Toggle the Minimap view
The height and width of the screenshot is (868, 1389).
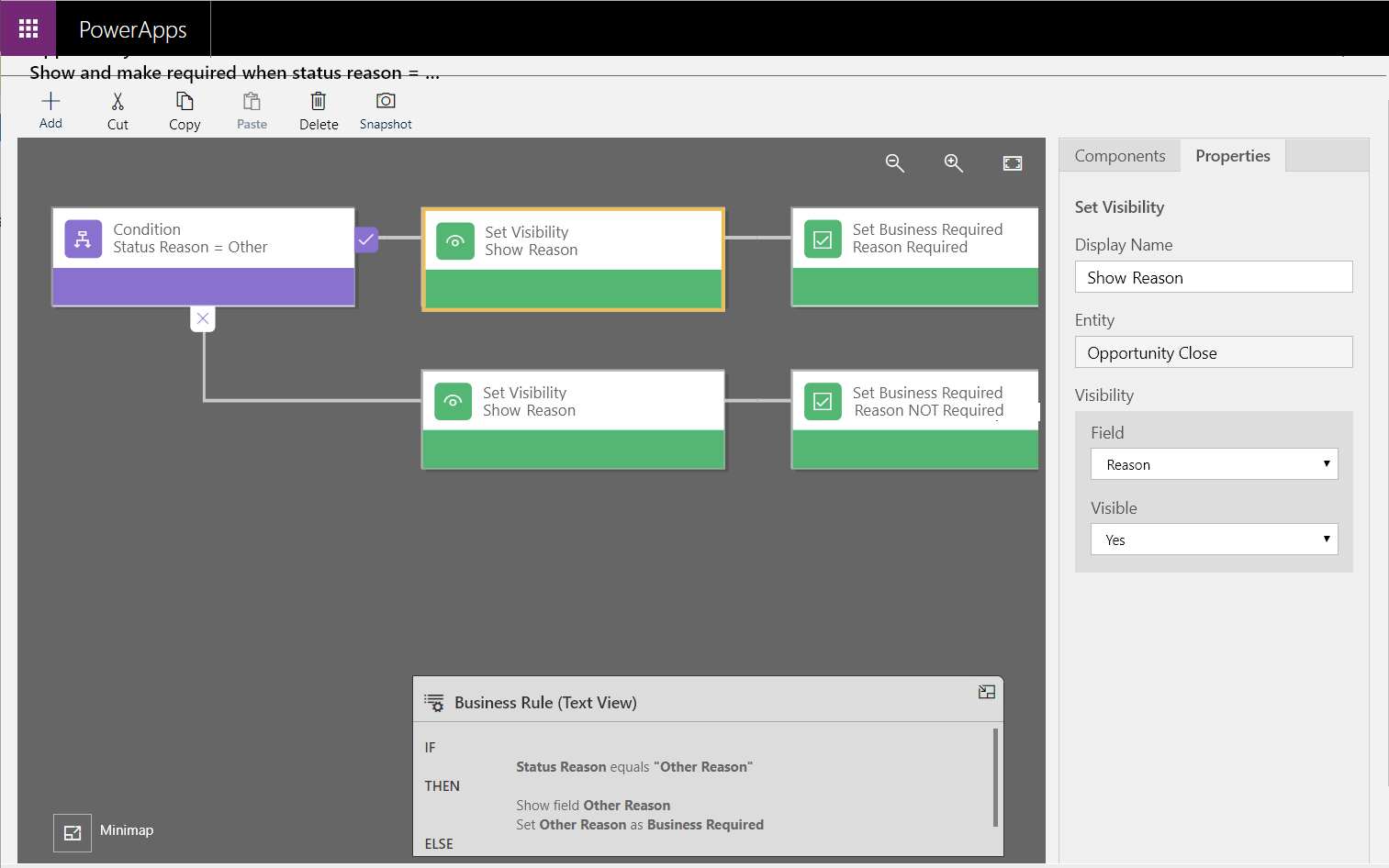pos(73,833)
